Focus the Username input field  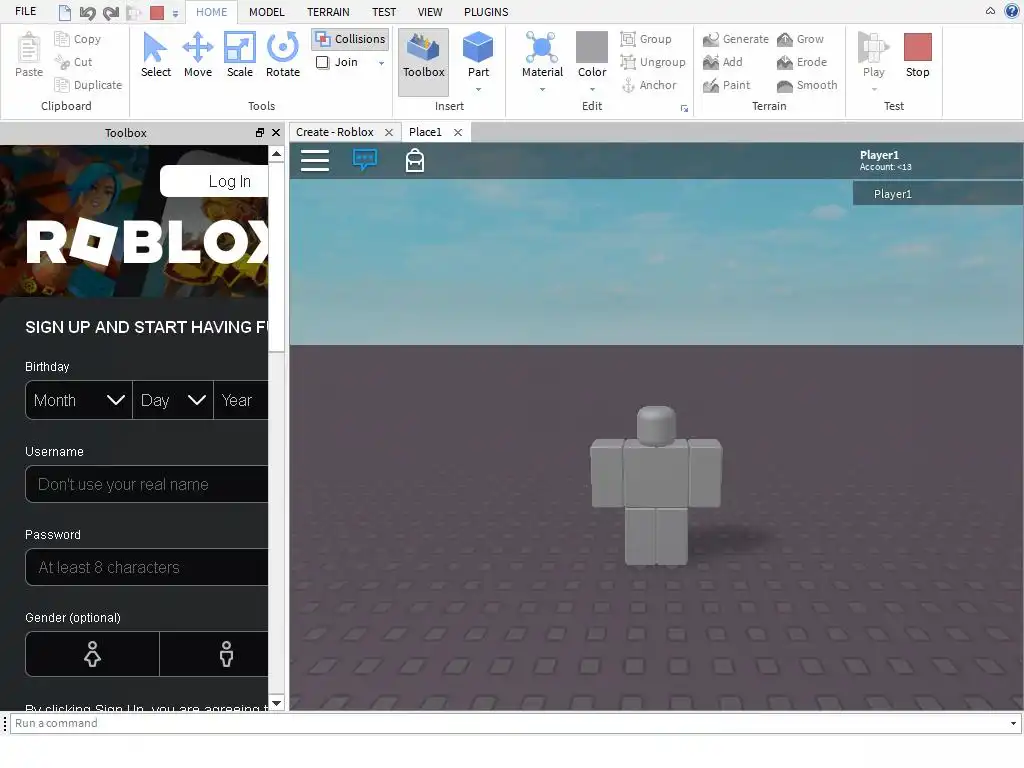pos(147,484)
